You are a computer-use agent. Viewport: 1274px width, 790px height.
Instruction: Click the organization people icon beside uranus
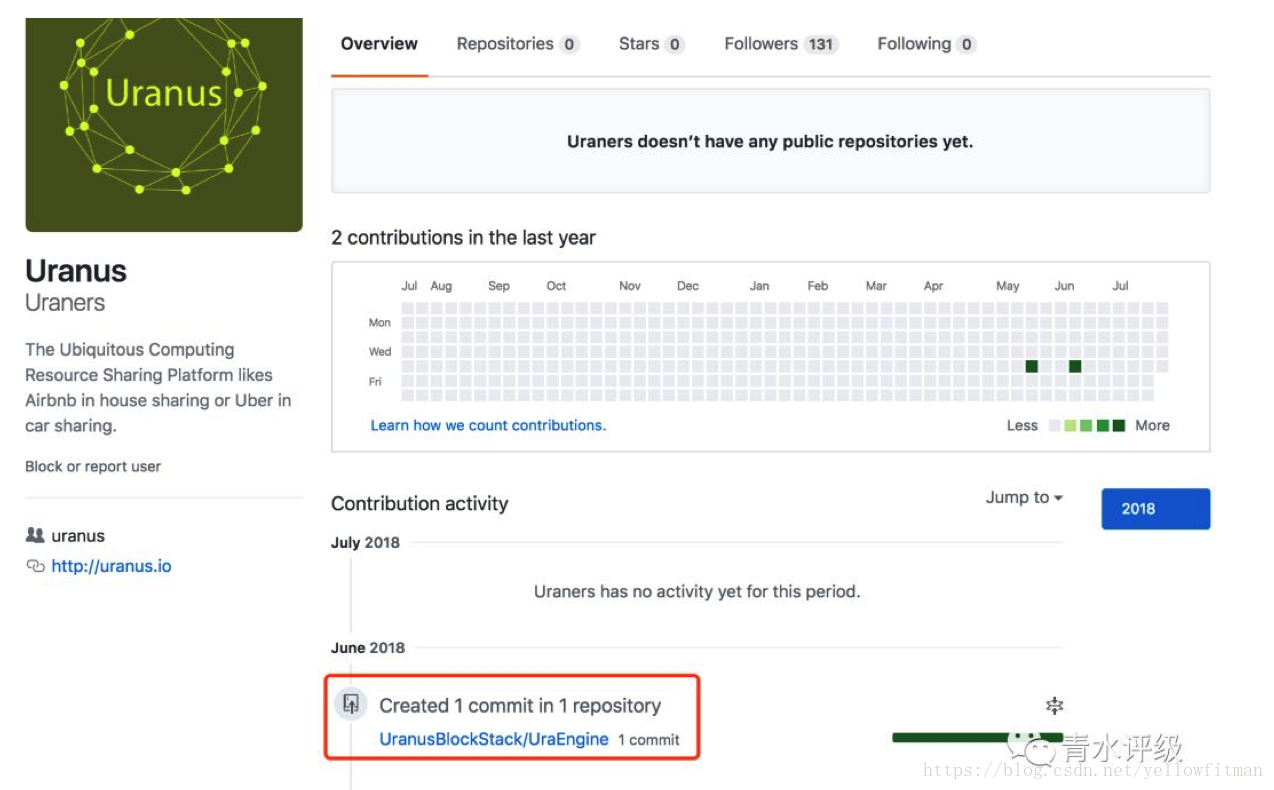(35, 535)
